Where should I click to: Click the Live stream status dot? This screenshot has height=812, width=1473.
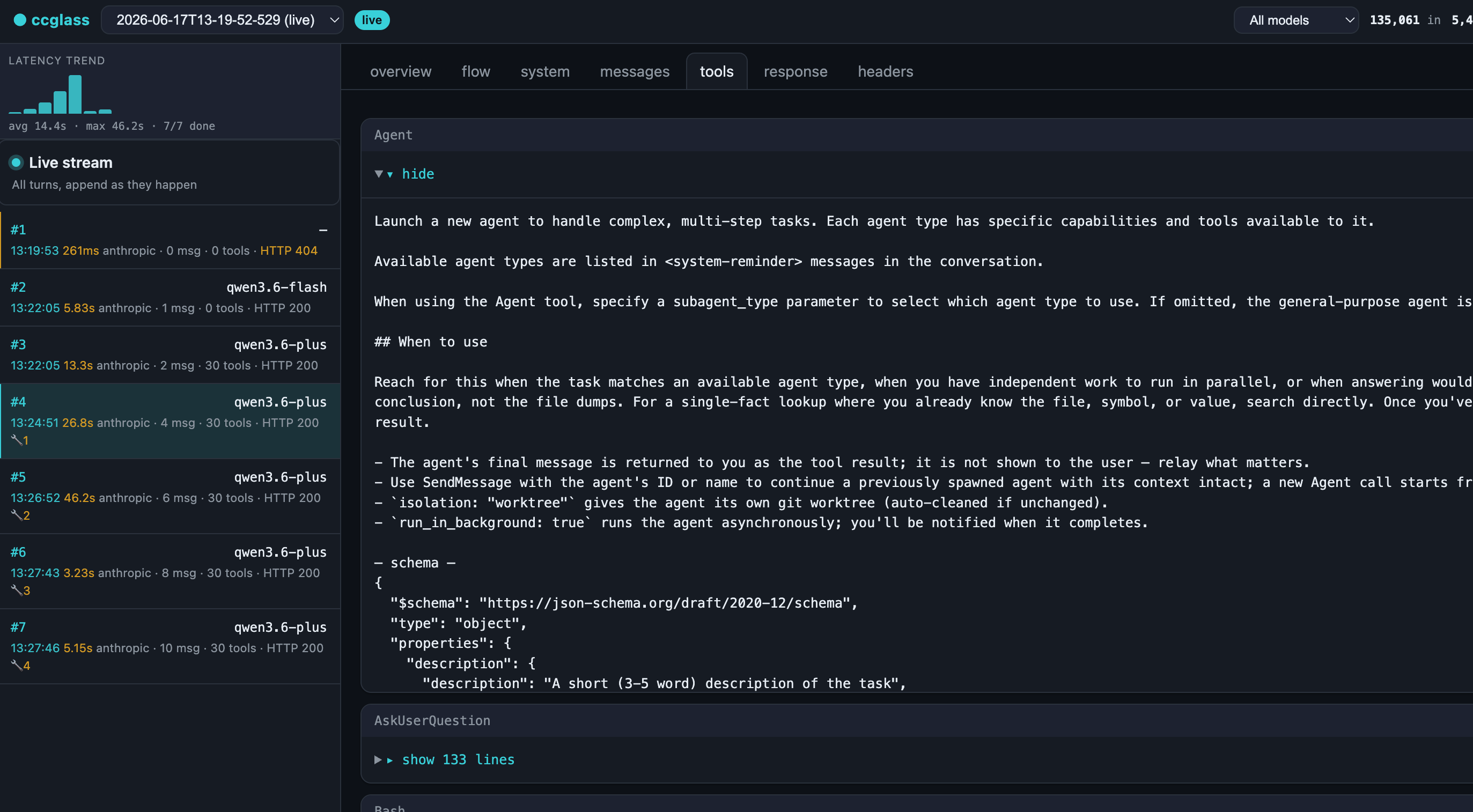coord(17,163)
